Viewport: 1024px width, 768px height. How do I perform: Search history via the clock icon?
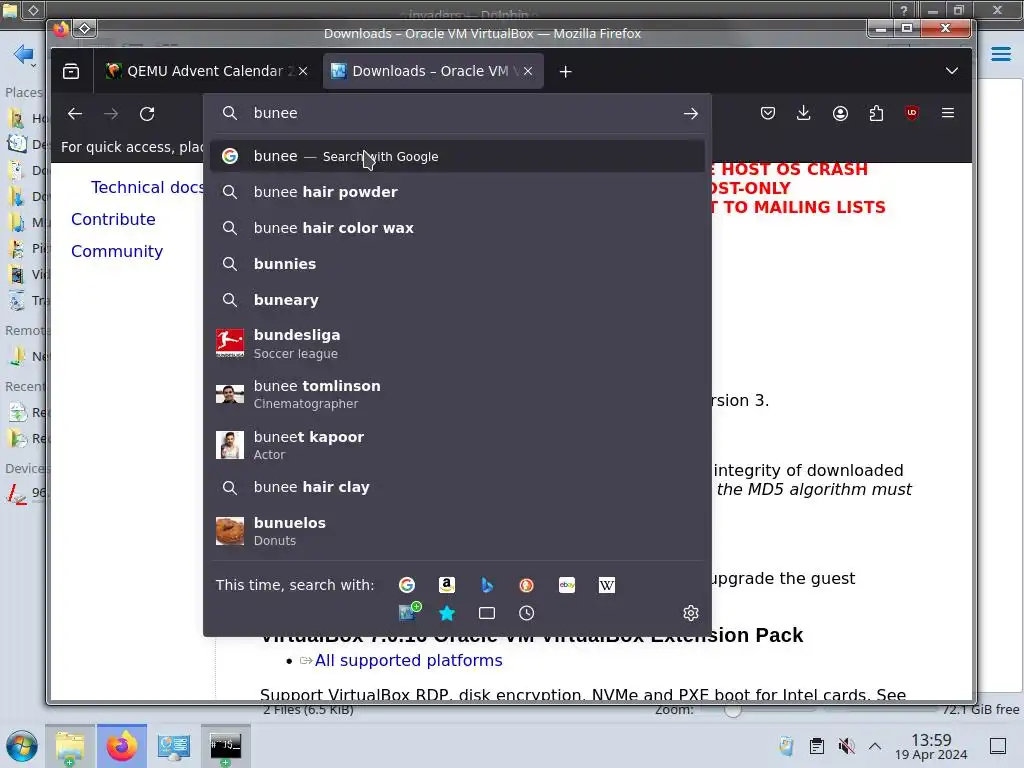(x=526, y=613)
